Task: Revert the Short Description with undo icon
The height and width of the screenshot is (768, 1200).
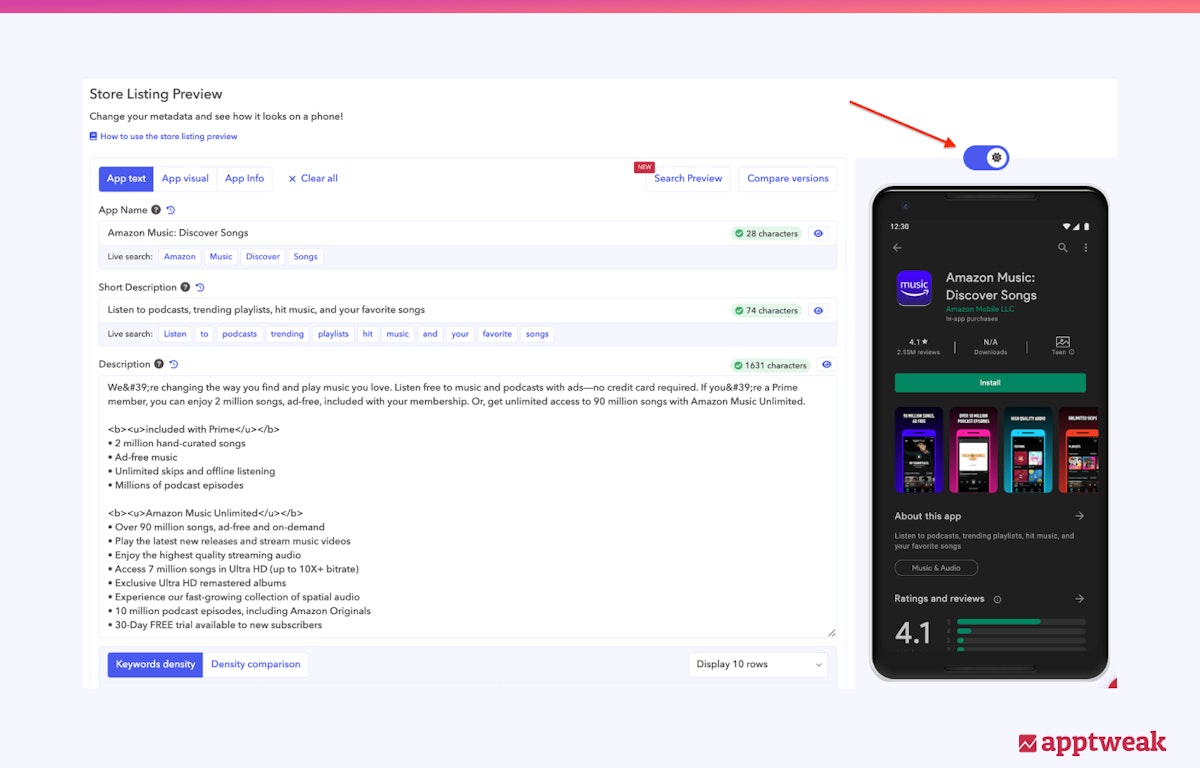Action: [x=200, y=287]
